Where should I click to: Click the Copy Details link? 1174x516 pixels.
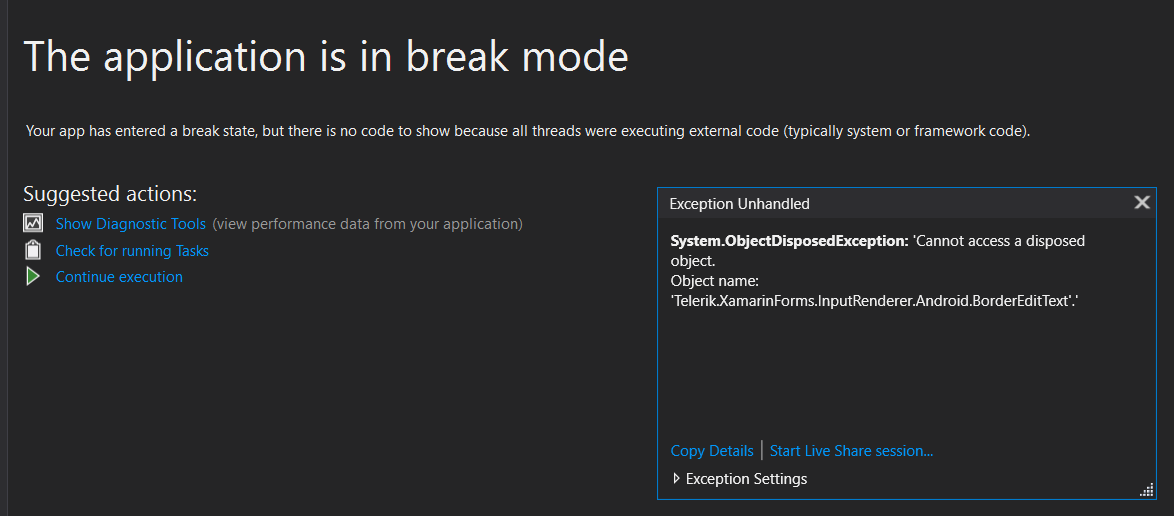[711, 451]
